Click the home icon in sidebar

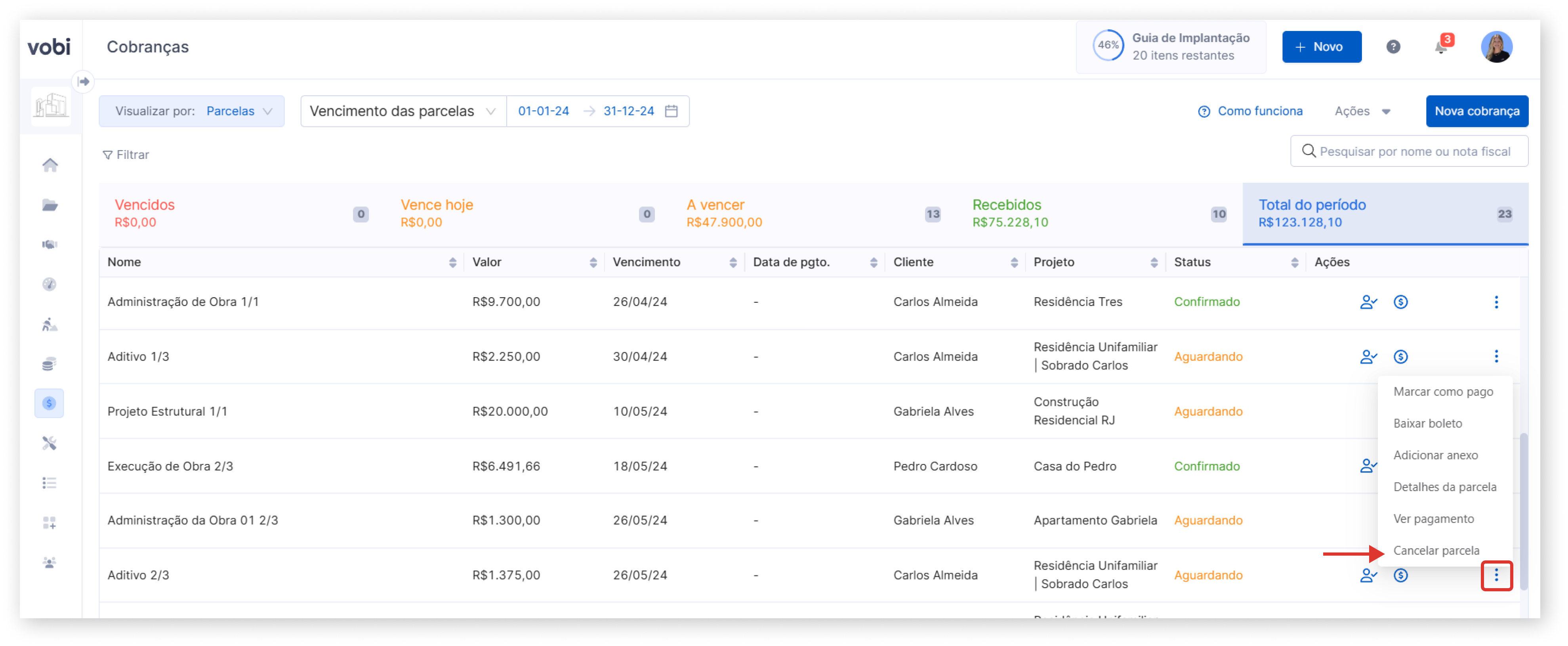point(50,165)
